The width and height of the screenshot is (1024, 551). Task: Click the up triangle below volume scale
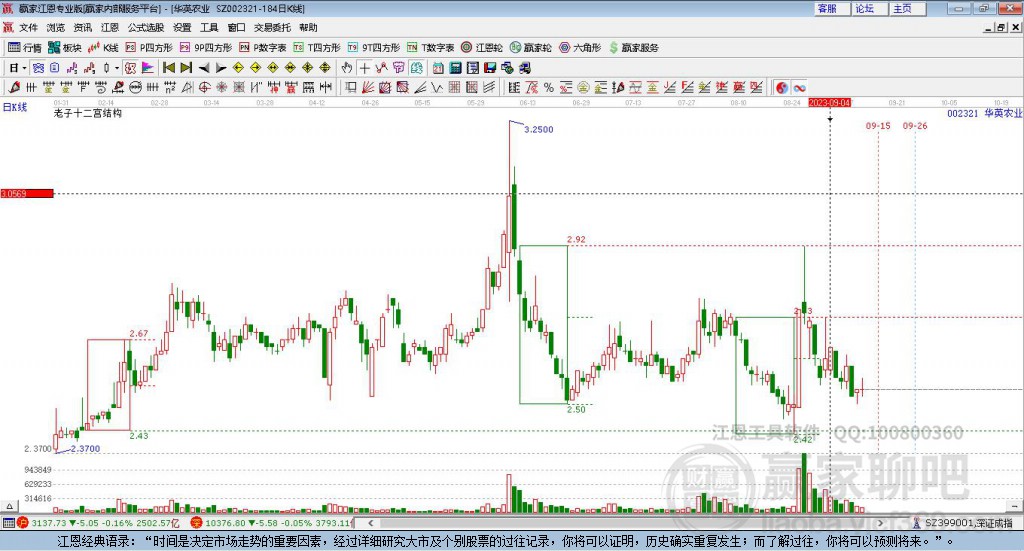(x=9, y=506)
